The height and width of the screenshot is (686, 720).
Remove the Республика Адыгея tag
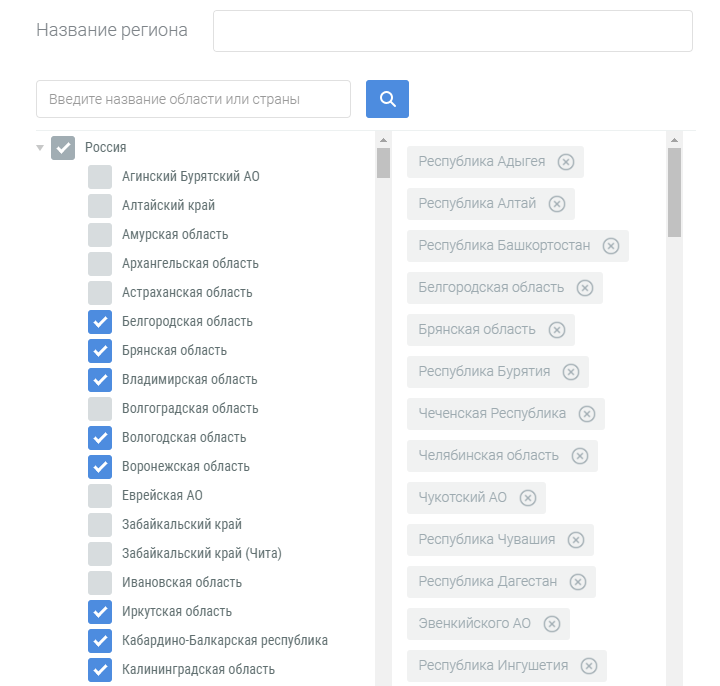[566, 162]
